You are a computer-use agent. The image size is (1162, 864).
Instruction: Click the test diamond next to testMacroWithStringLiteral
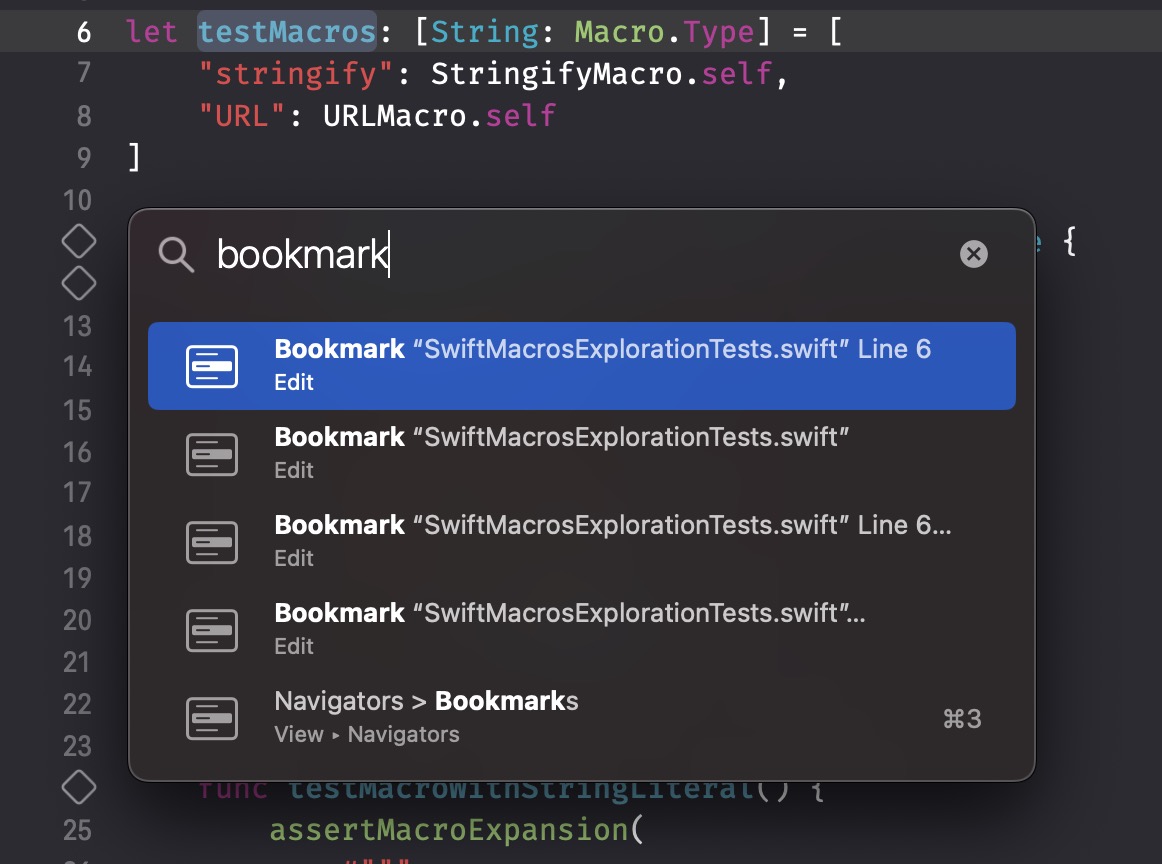pyautogui.click(x=78, y=787)
